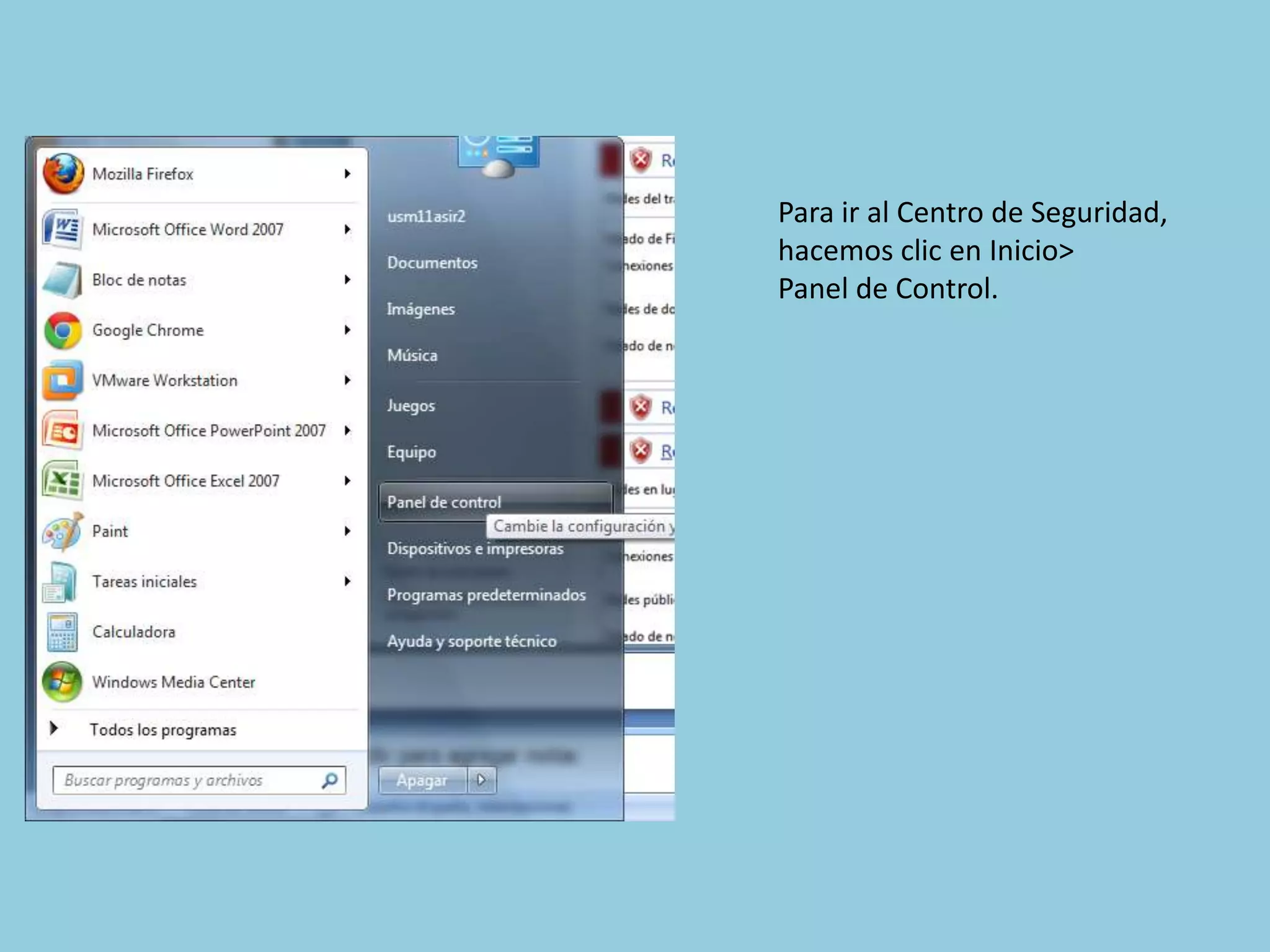Image resolution: width=1270 pixels, height=952 pixels.
Task: Select Windows Media Center text entry
Action: click(174, 682)
